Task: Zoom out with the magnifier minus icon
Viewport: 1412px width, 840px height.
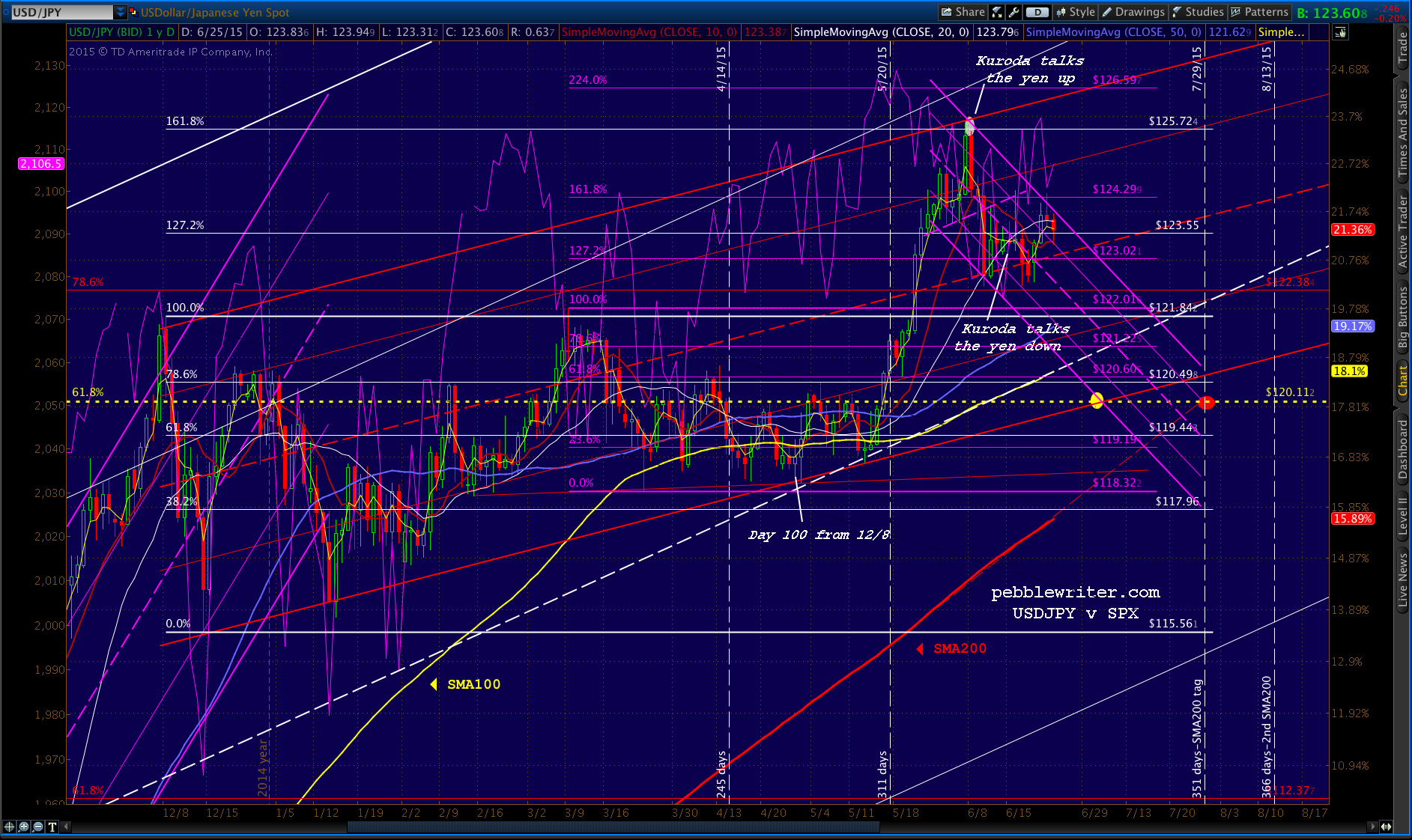Action: tap(37, 827)
